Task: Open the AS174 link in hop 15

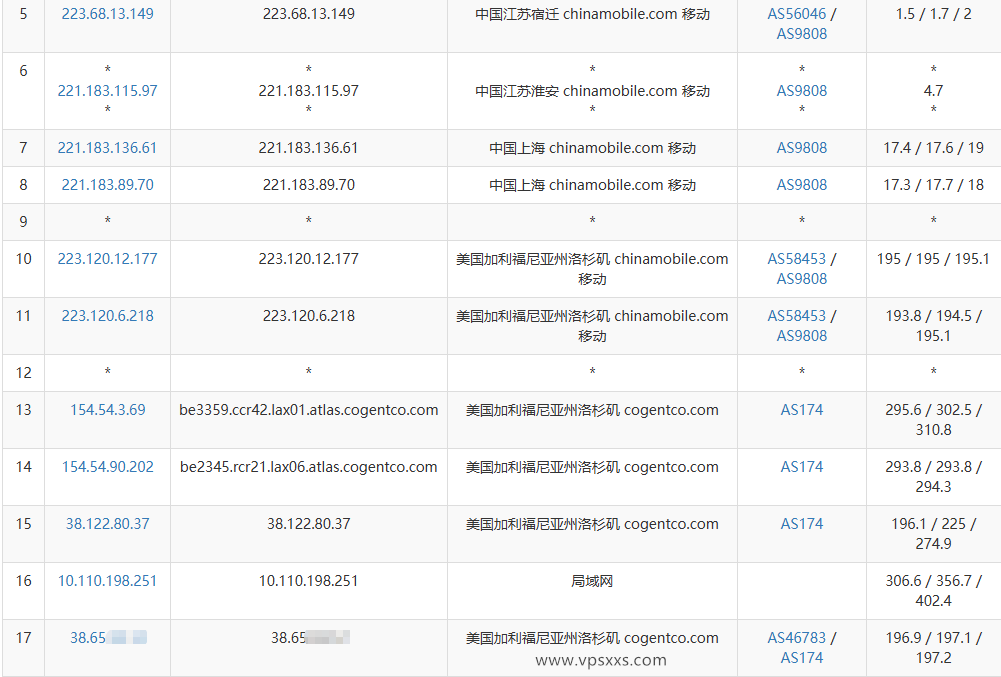Action: point(802,523)
